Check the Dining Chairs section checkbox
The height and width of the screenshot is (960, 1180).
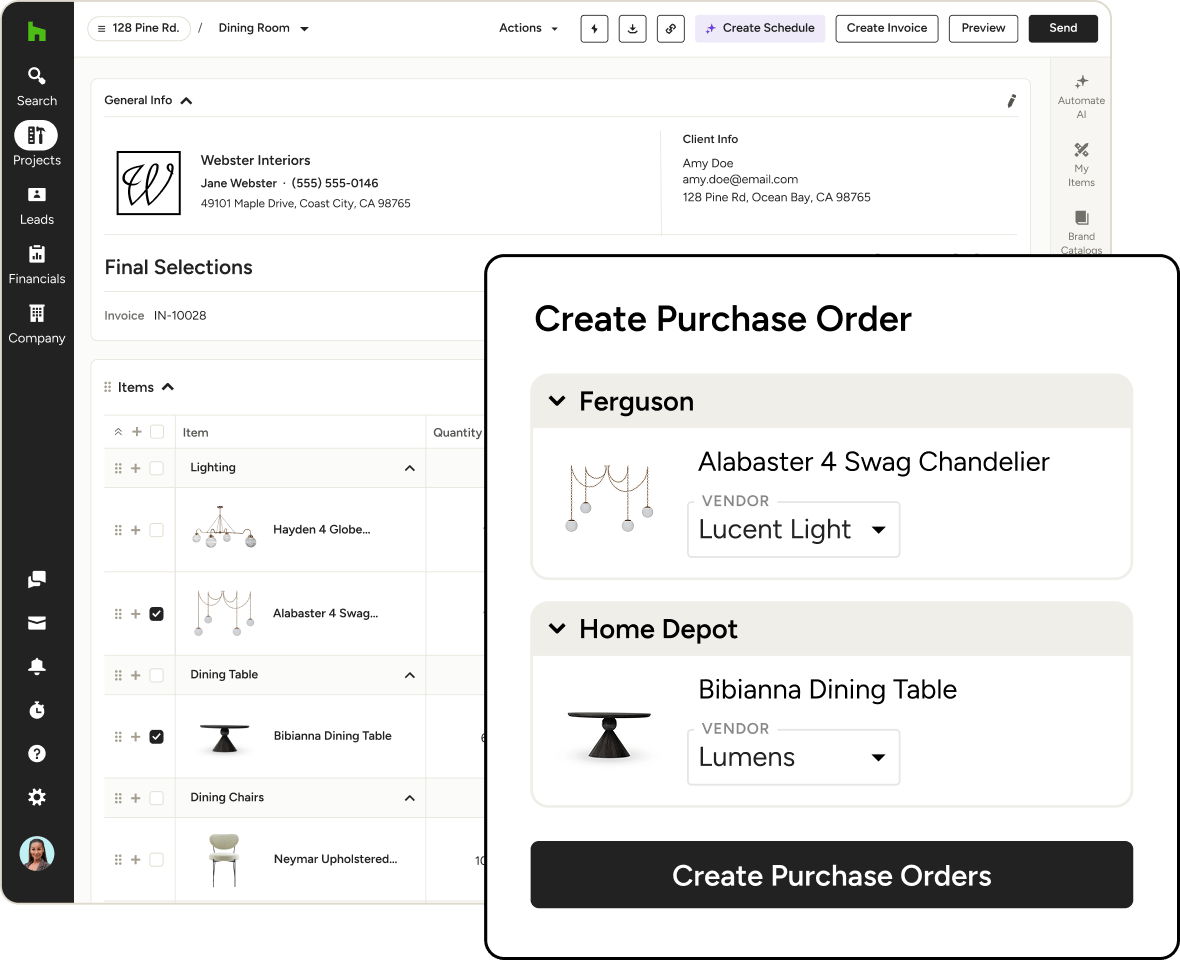[157, 798]
